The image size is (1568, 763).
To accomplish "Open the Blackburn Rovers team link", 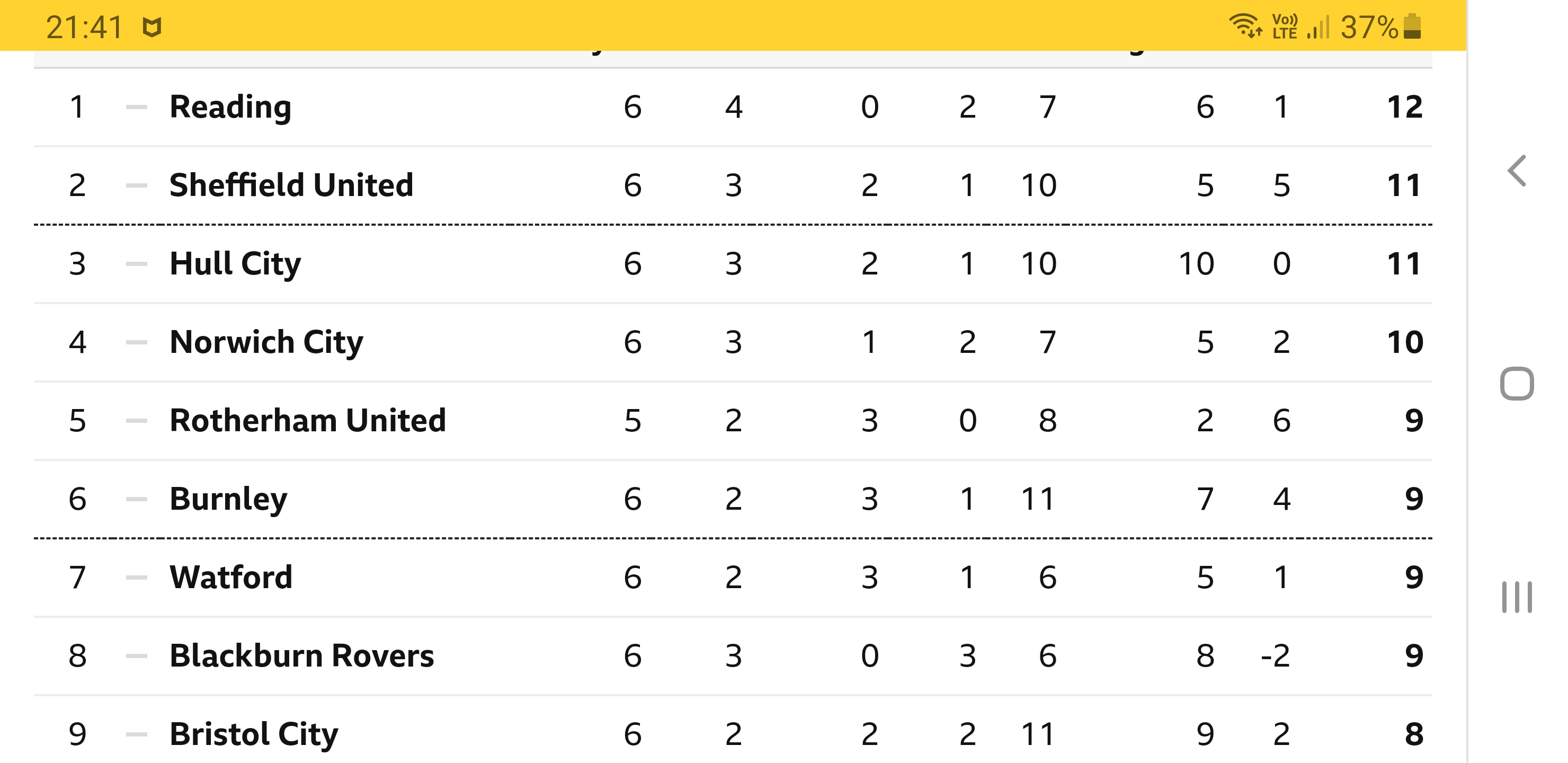I will (301, 656).
